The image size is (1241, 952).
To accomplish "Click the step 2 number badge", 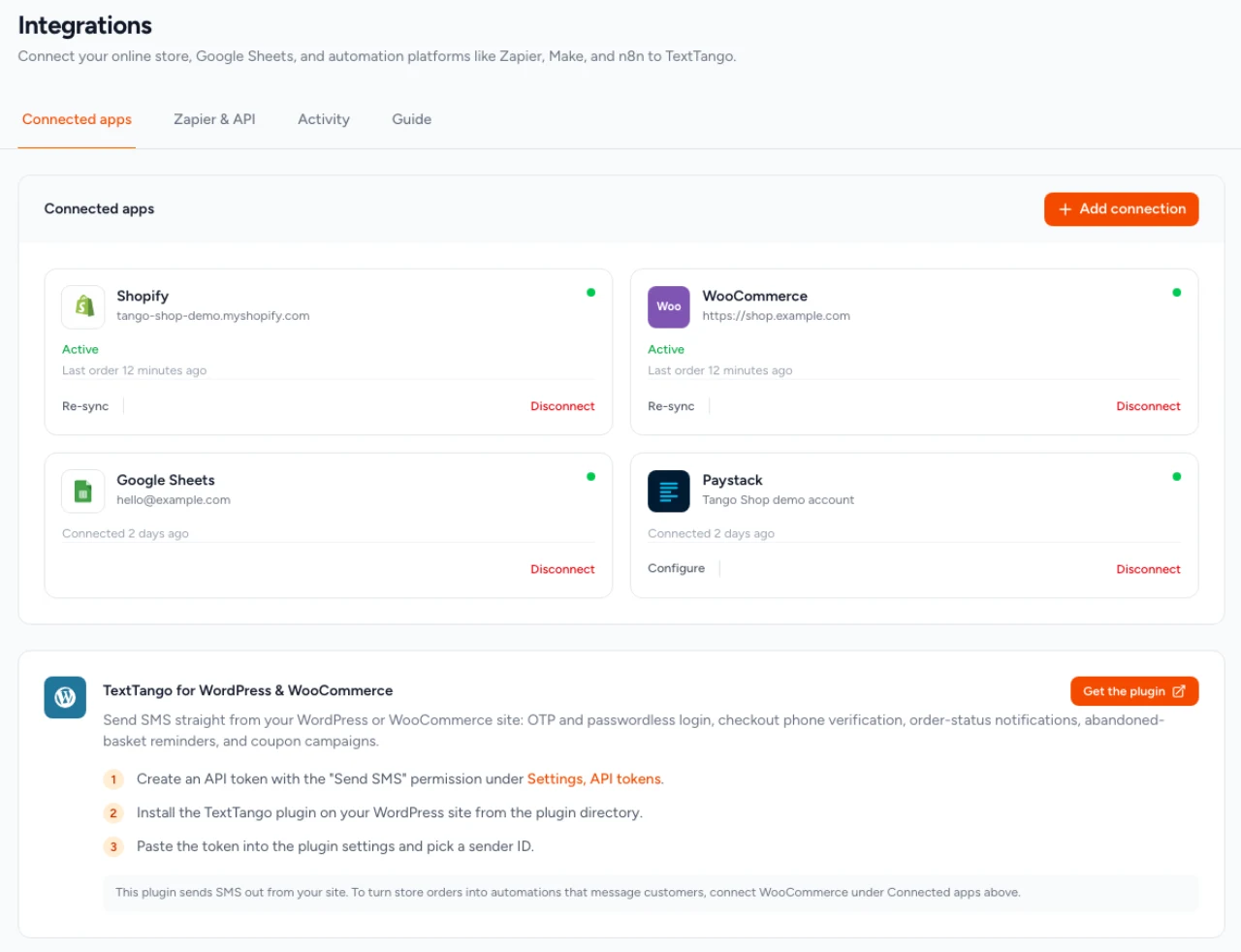I will click(x=113, y=813).
